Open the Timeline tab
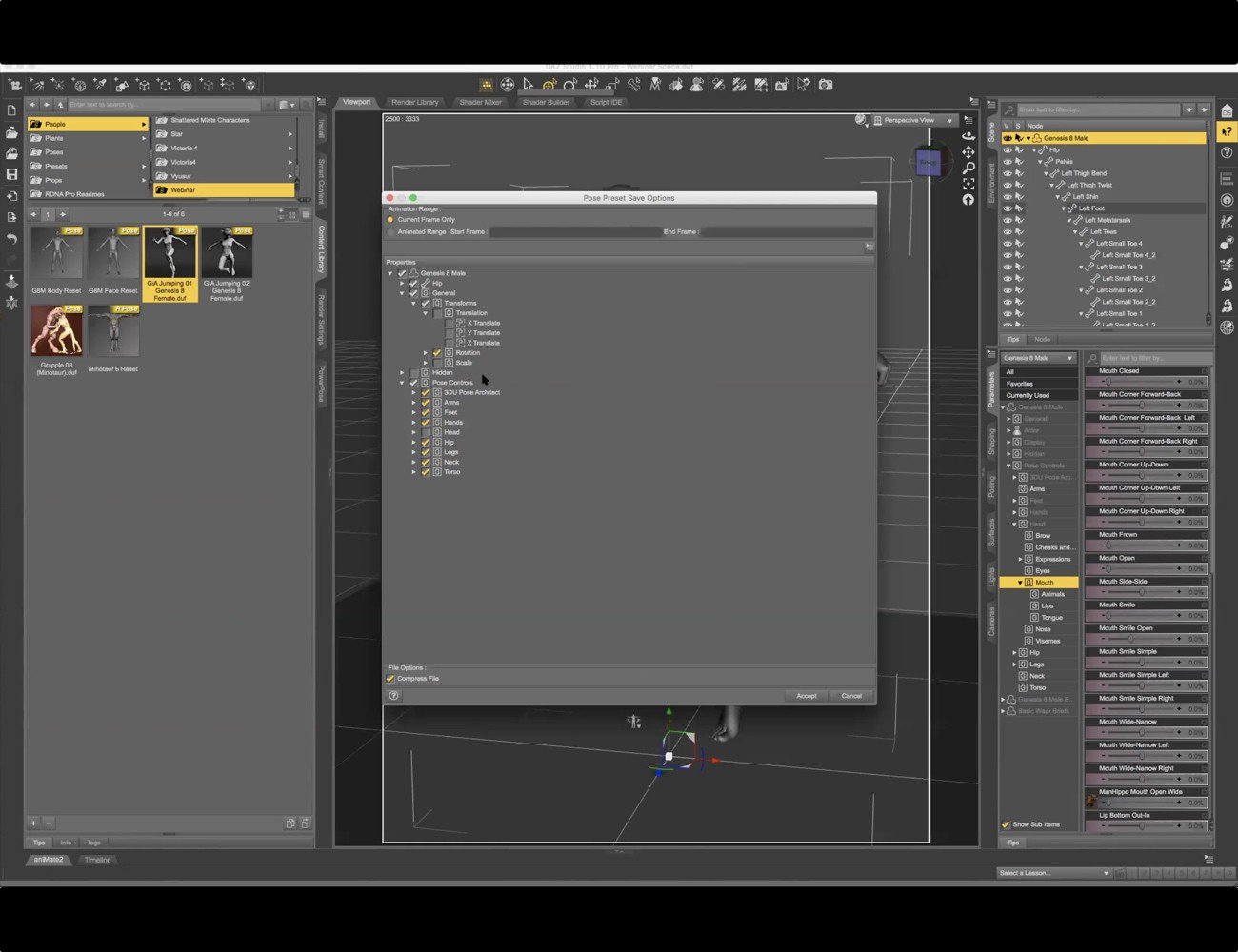This screenshot has width=1238, height=952. click(x=98, y=860)
